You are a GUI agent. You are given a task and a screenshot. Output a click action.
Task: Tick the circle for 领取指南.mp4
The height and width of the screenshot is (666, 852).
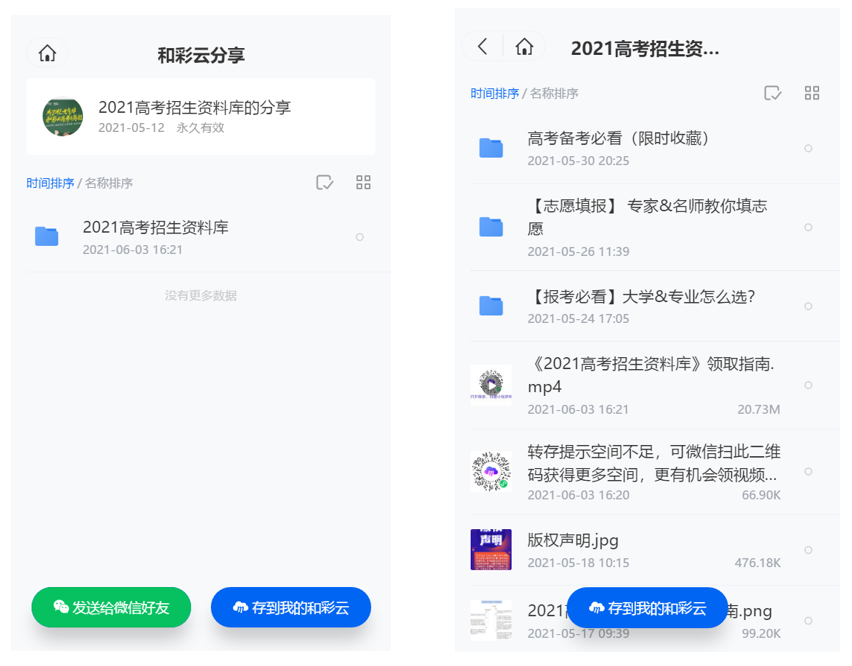coord(808,385)
